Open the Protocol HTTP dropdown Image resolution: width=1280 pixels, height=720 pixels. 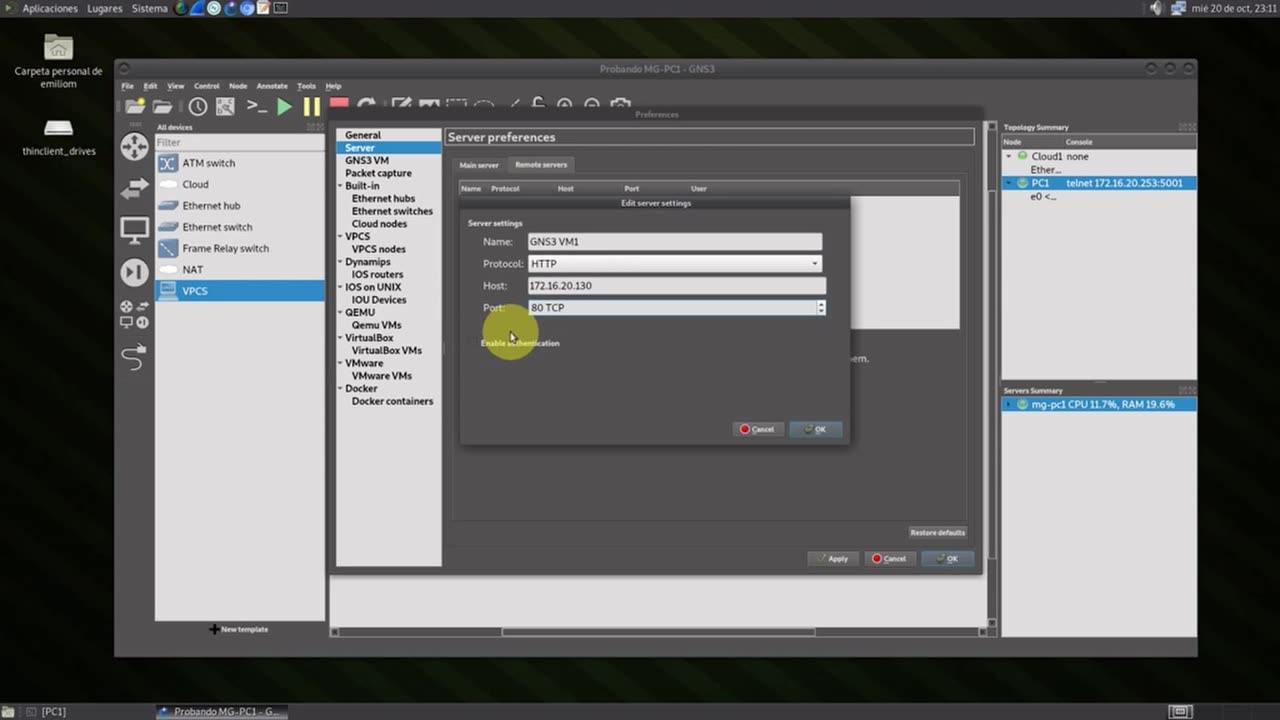pos(675,264)
